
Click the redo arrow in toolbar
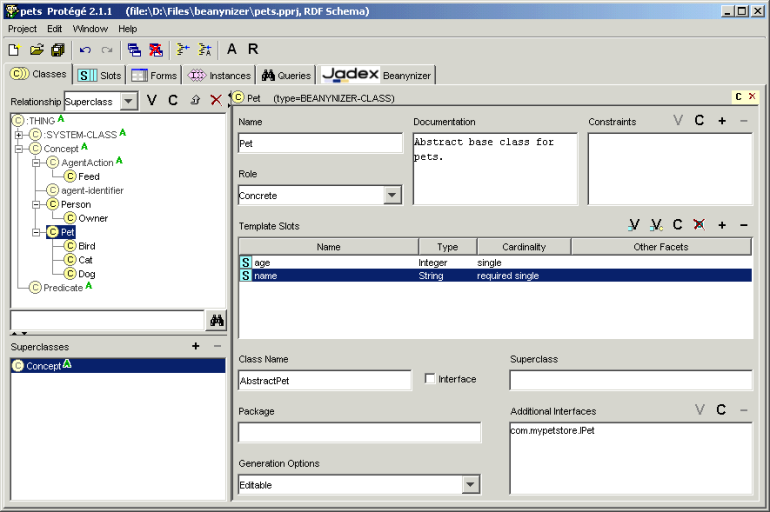pos(107,50)
